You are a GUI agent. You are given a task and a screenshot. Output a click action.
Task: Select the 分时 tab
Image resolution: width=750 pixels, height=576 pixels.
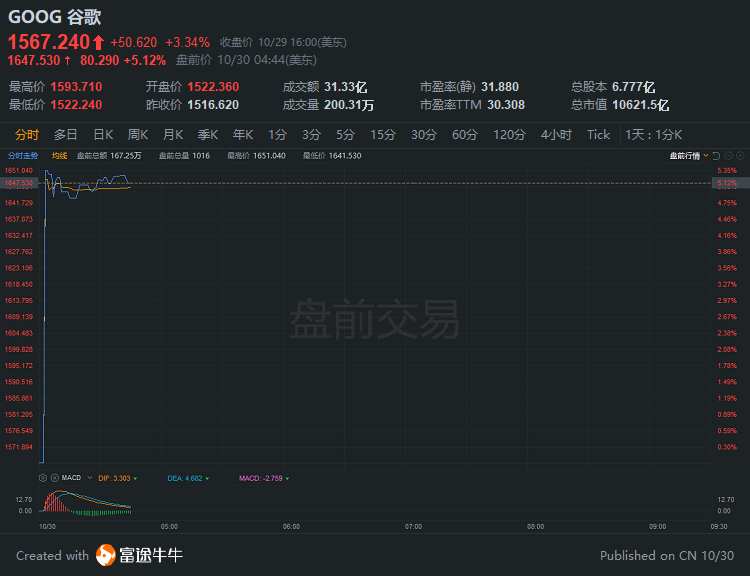click(26, 135)
